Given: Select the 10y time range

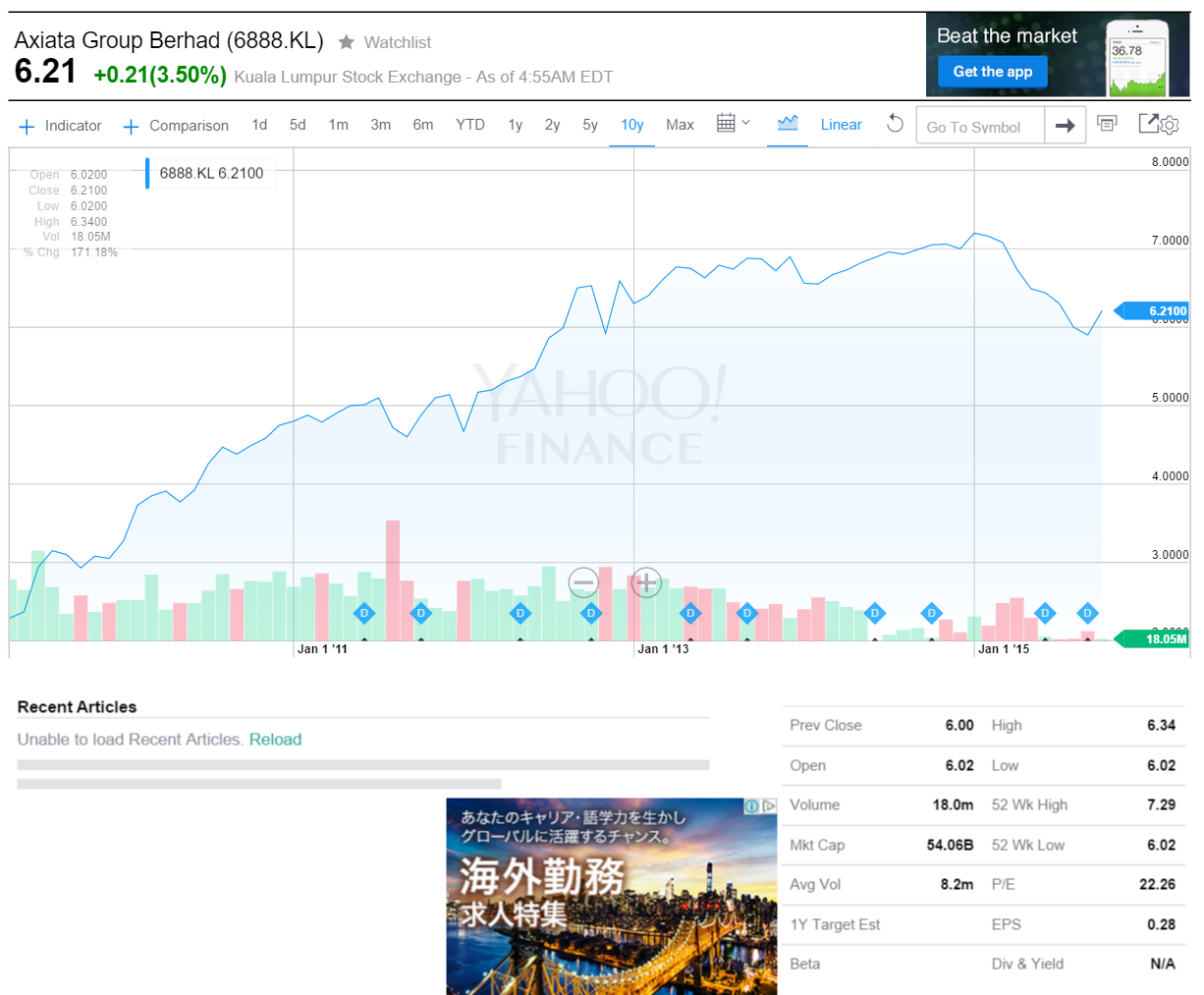Looking at the screenshot, I should point(632,125).
